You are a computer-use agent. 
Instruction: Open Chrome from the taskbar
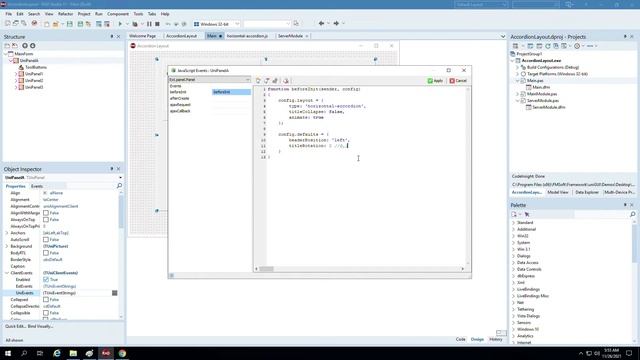pyautogui.click(x=122, y=353)
